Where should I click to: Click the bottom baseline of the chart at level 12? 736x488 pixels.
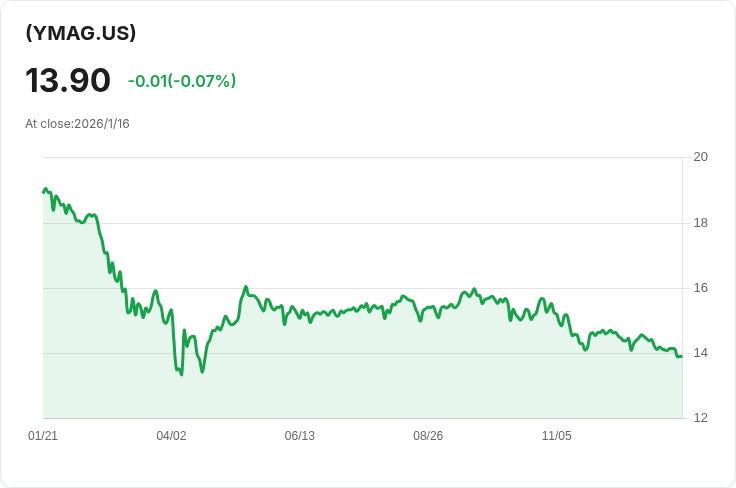pyautogui.click(x=360, y=418)
